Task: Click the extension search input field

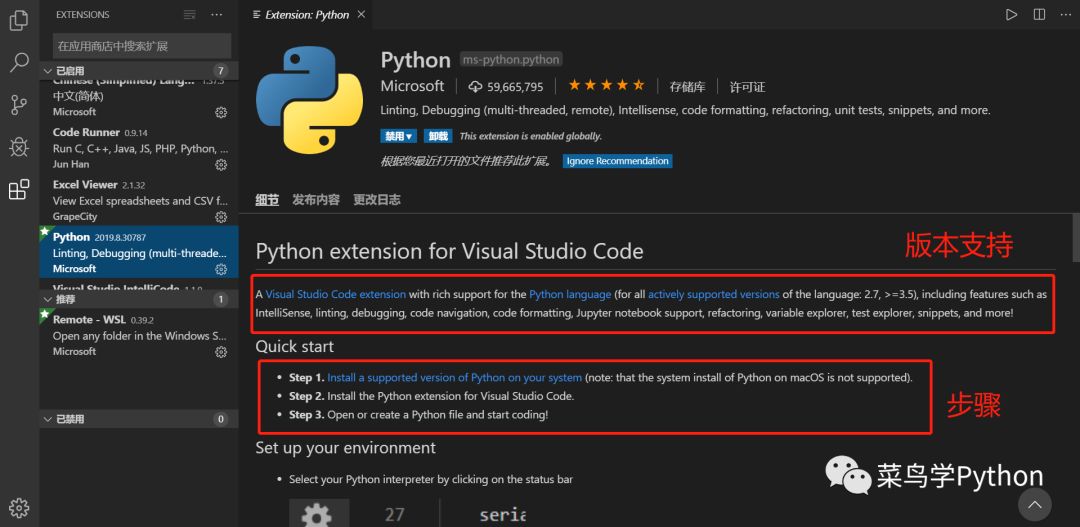Action: [x=142, y=46]
